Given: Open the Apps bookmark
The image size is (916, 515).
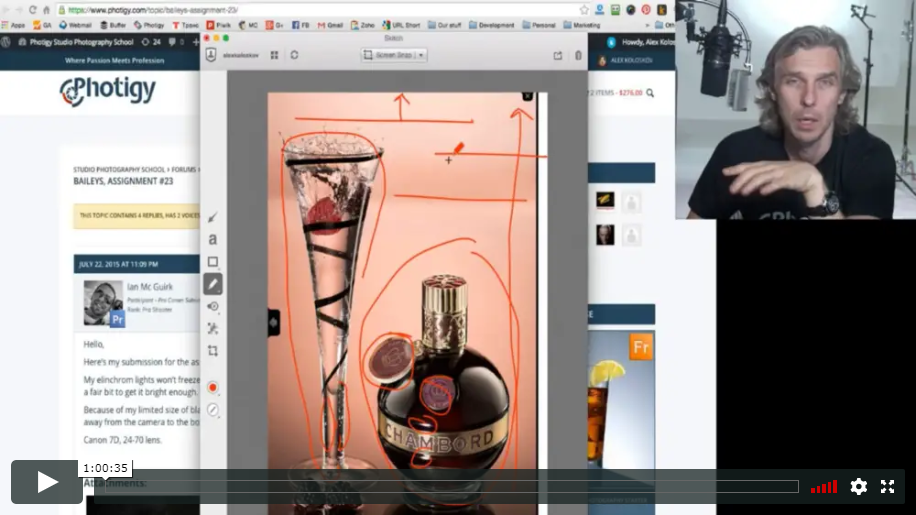Looking at the screenshot, I should (13, 25).
